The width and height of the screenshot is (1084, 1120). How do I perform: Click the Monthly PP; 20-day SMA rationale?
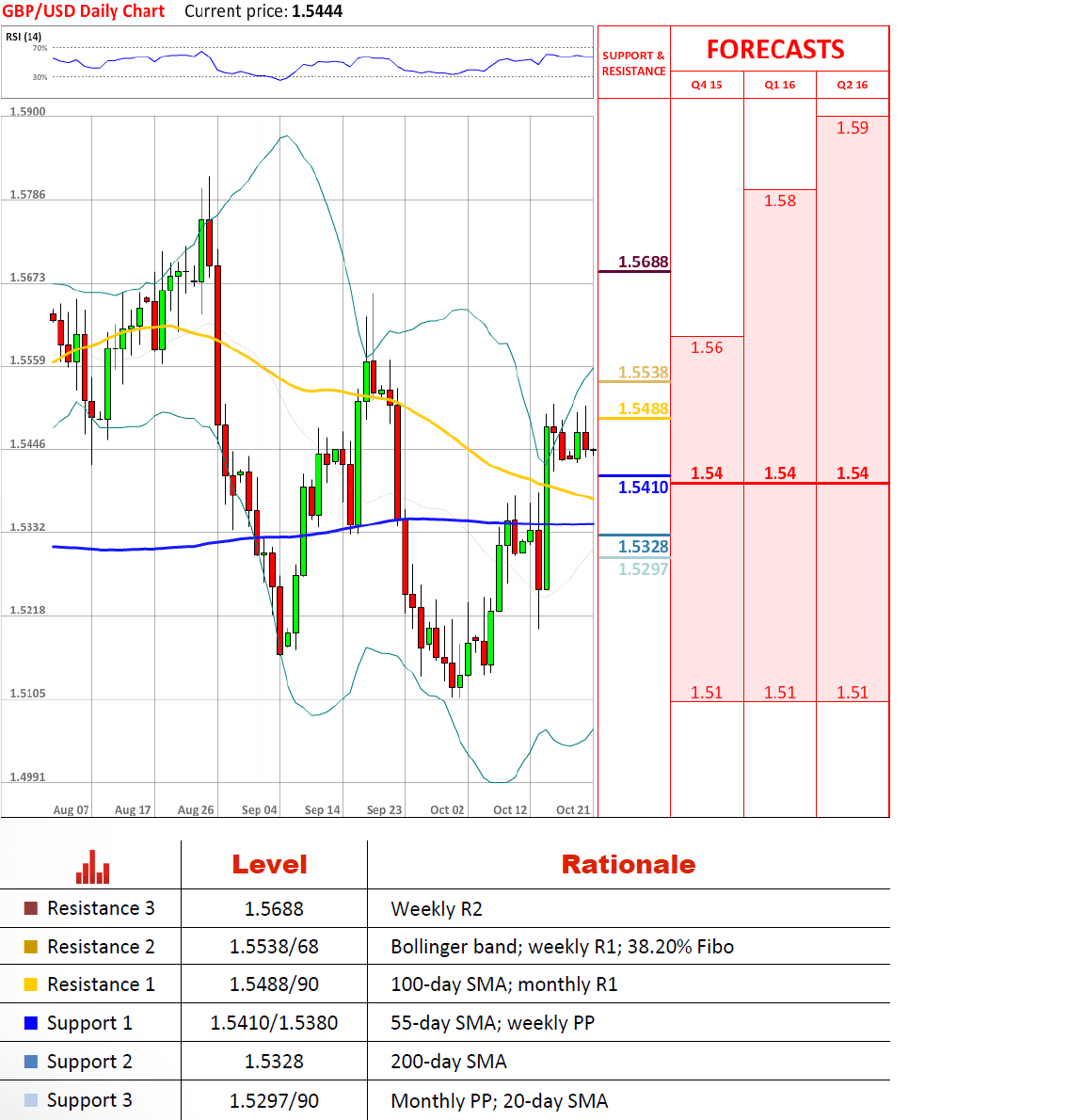(x=499, y=1101)
